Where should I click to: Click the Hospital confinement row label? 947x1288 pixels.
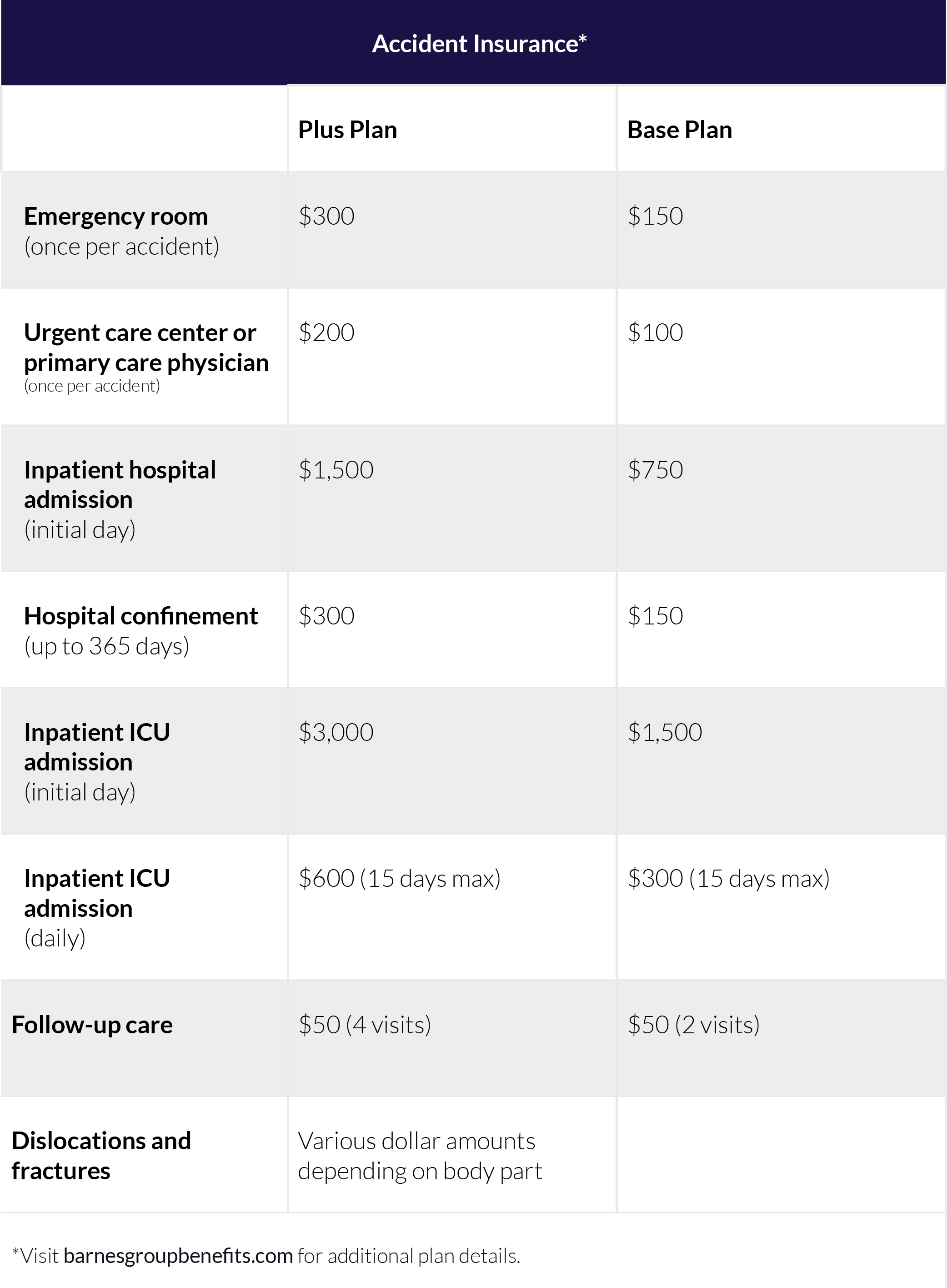141,616
